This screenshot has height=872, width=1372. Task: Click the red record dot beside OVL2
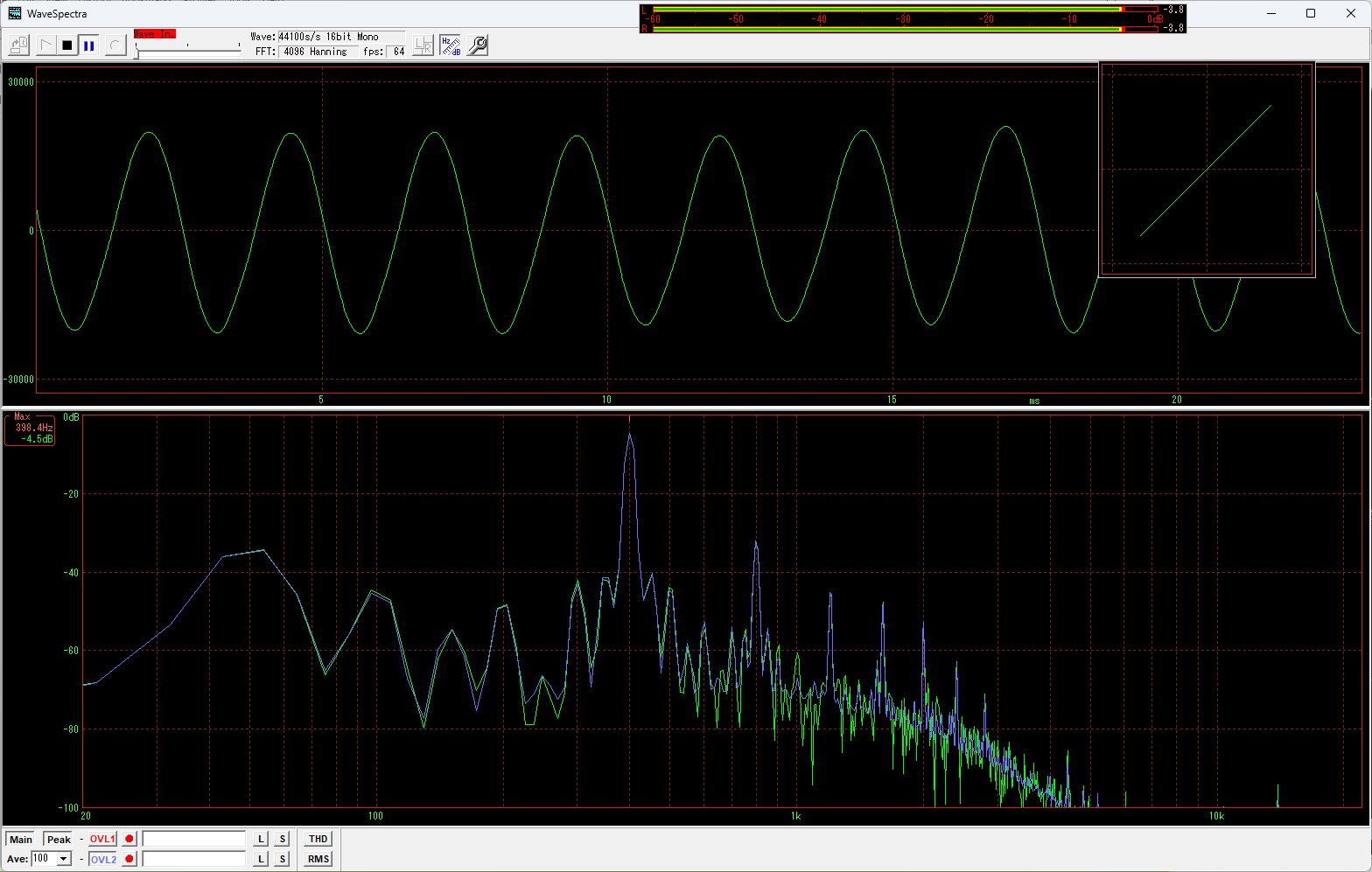(x=129, y=859)
